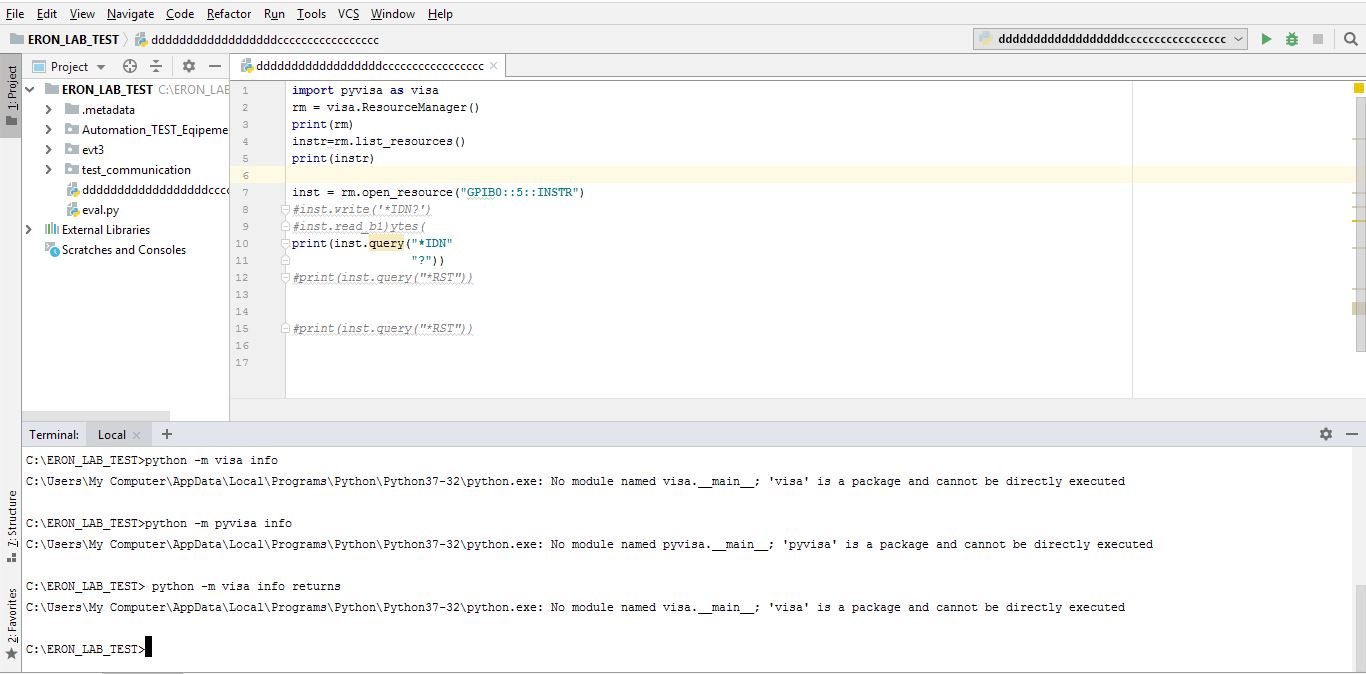1366x674 pixels.
Task: Expand the test_communication folder
Action: pyautogui.click(x=49, y=169)
